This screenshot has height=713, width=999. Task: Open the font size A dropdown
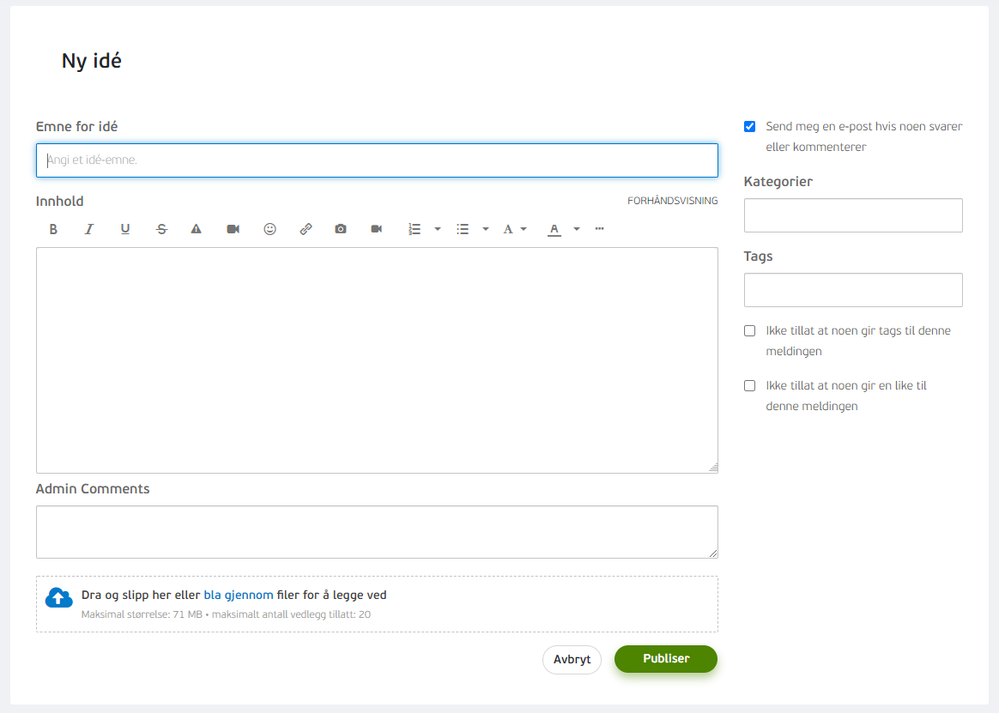coord(515,229)
